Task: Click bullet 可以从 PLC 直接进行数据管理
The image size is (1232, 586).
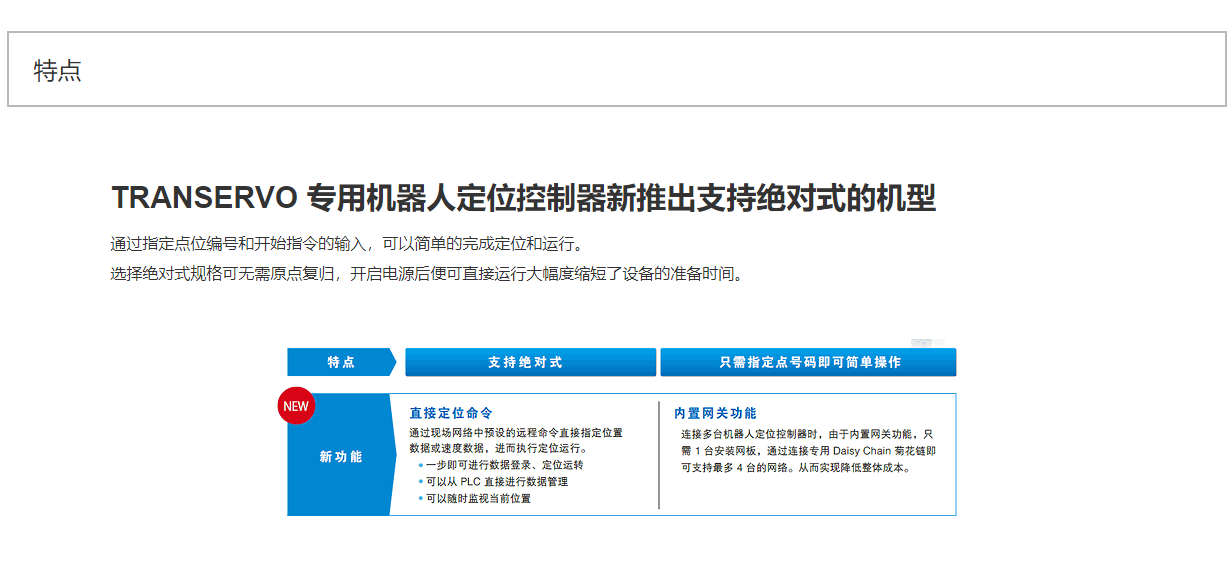Action: click(x=496, y=481)
